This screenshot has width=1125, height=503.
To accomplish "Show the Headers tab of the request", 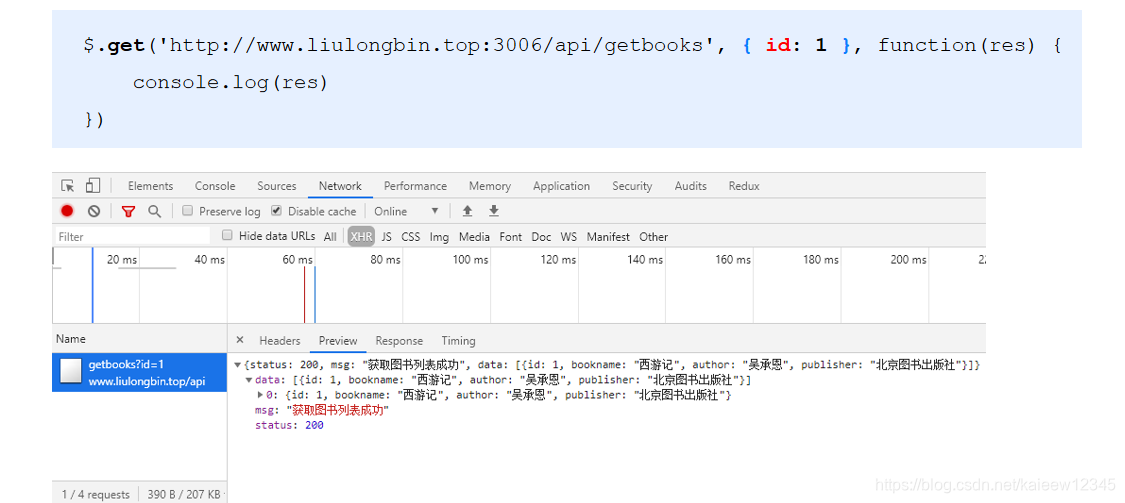I will point(280,341).
